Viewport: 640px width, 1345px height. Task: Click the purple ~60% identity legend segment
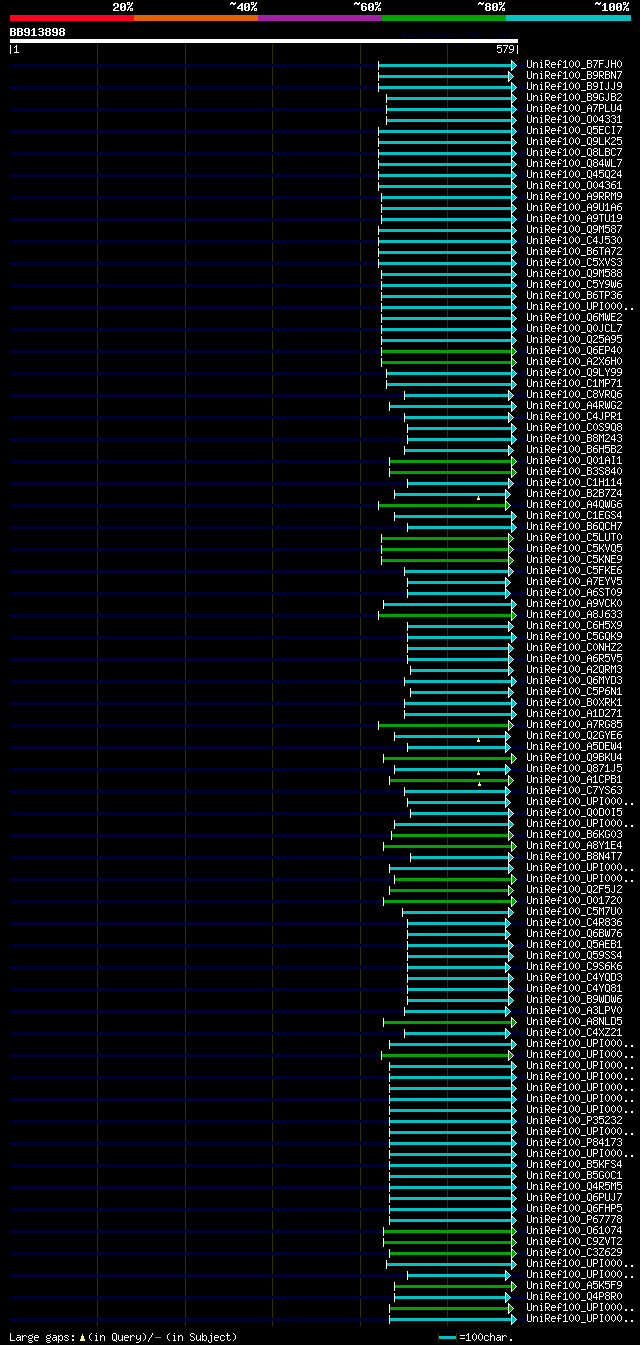(x=320, y=17)
